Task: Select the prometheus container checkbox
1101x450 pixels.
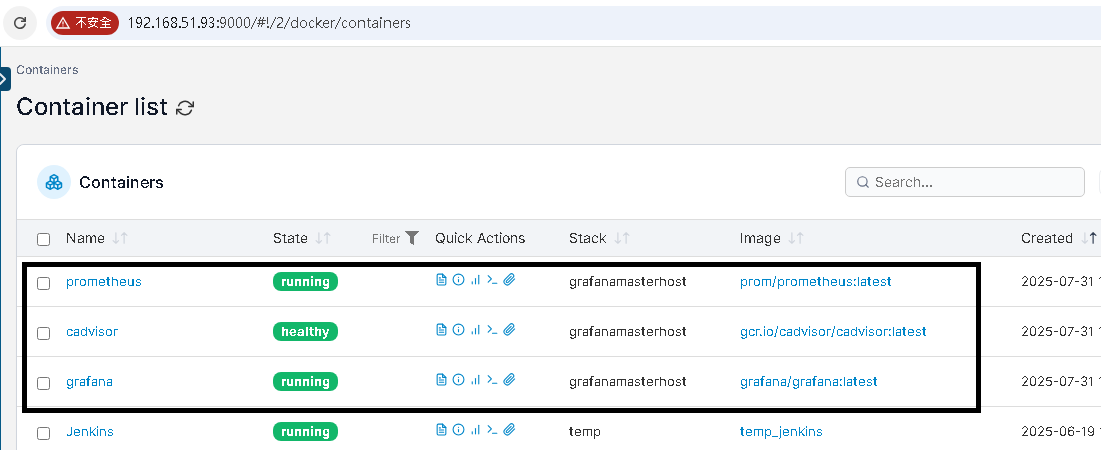Action: [x=44, y=283]
